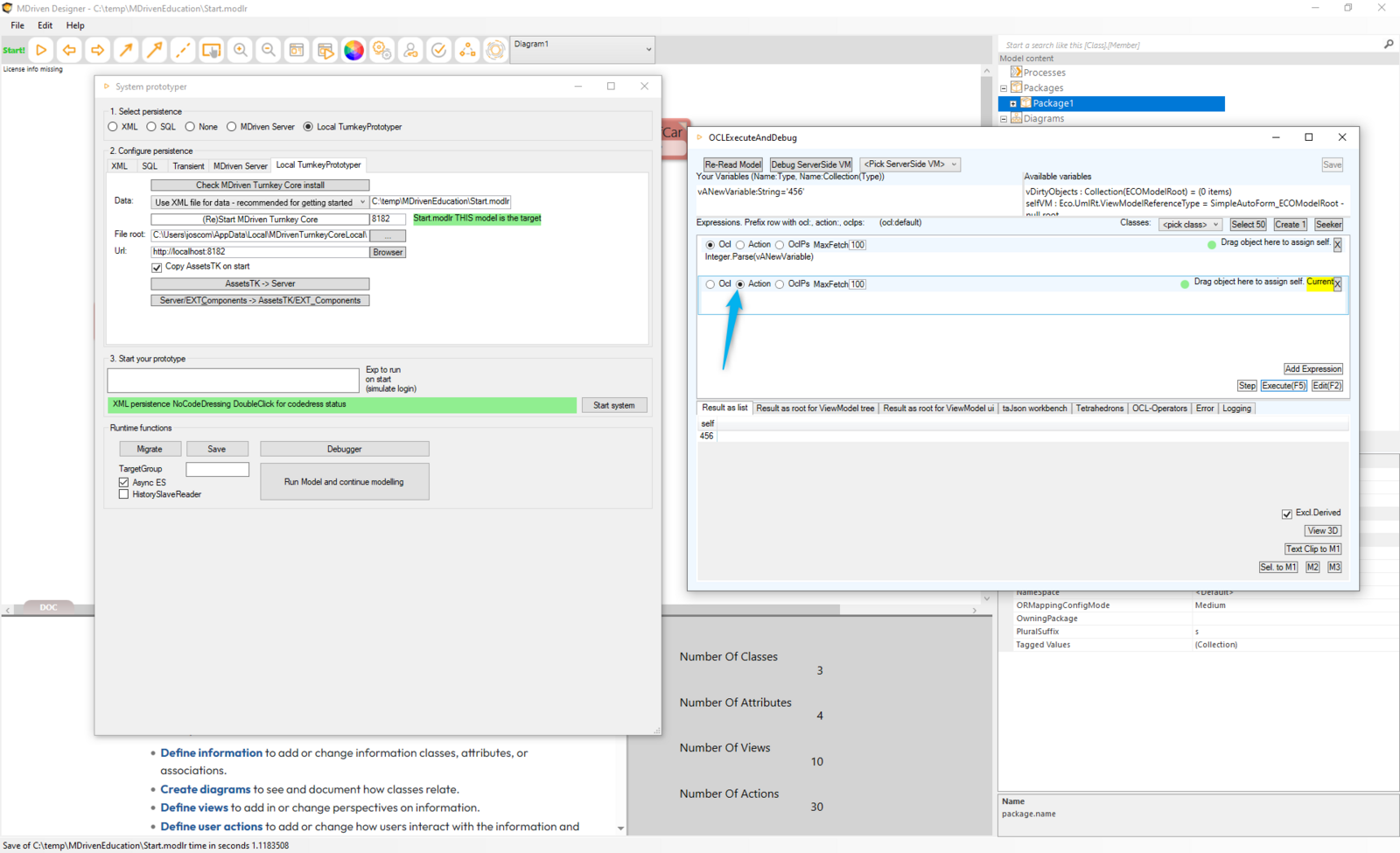Click the user with key icon
The image size is (1400, 853).
410,50
